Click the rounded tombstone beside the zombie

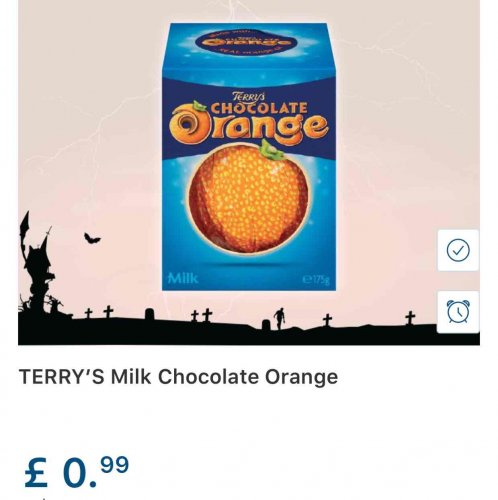[x=266, y=324]
